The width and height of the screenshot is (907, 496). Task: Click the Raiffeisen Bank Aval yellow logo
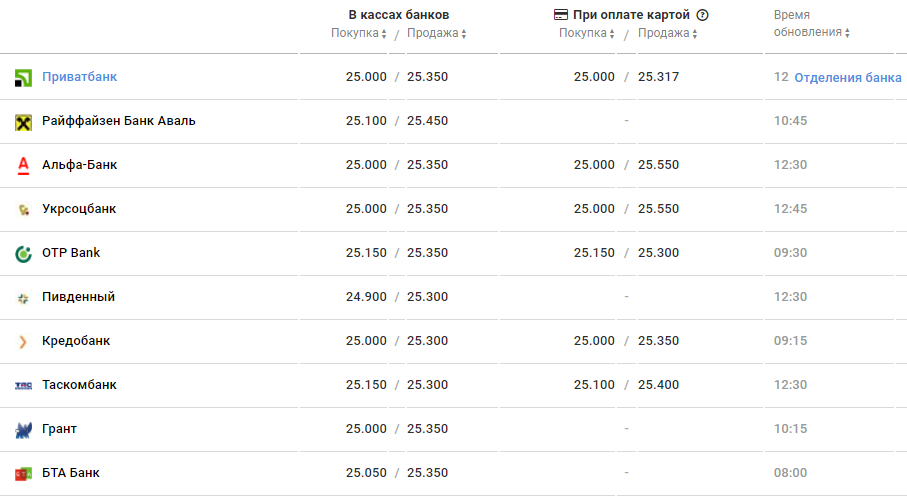click(x=24, y=121)
